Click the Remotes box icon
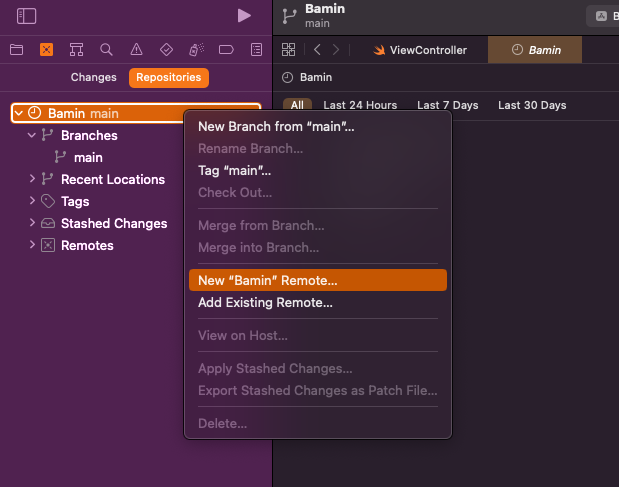Viewport: 619px width, 487px height. point(48,245)
